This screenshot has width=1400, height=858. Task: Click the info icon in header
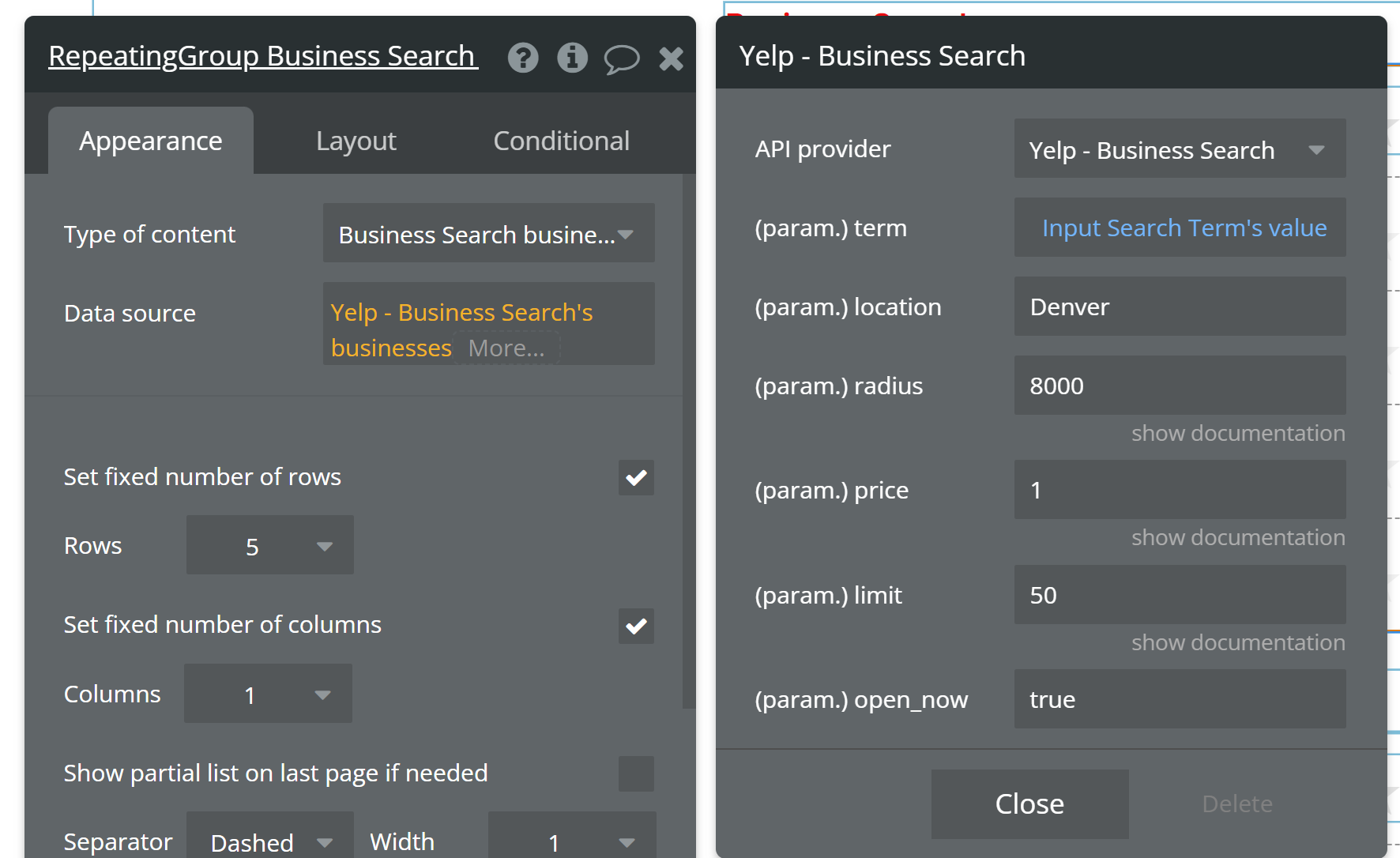[572, 58]
